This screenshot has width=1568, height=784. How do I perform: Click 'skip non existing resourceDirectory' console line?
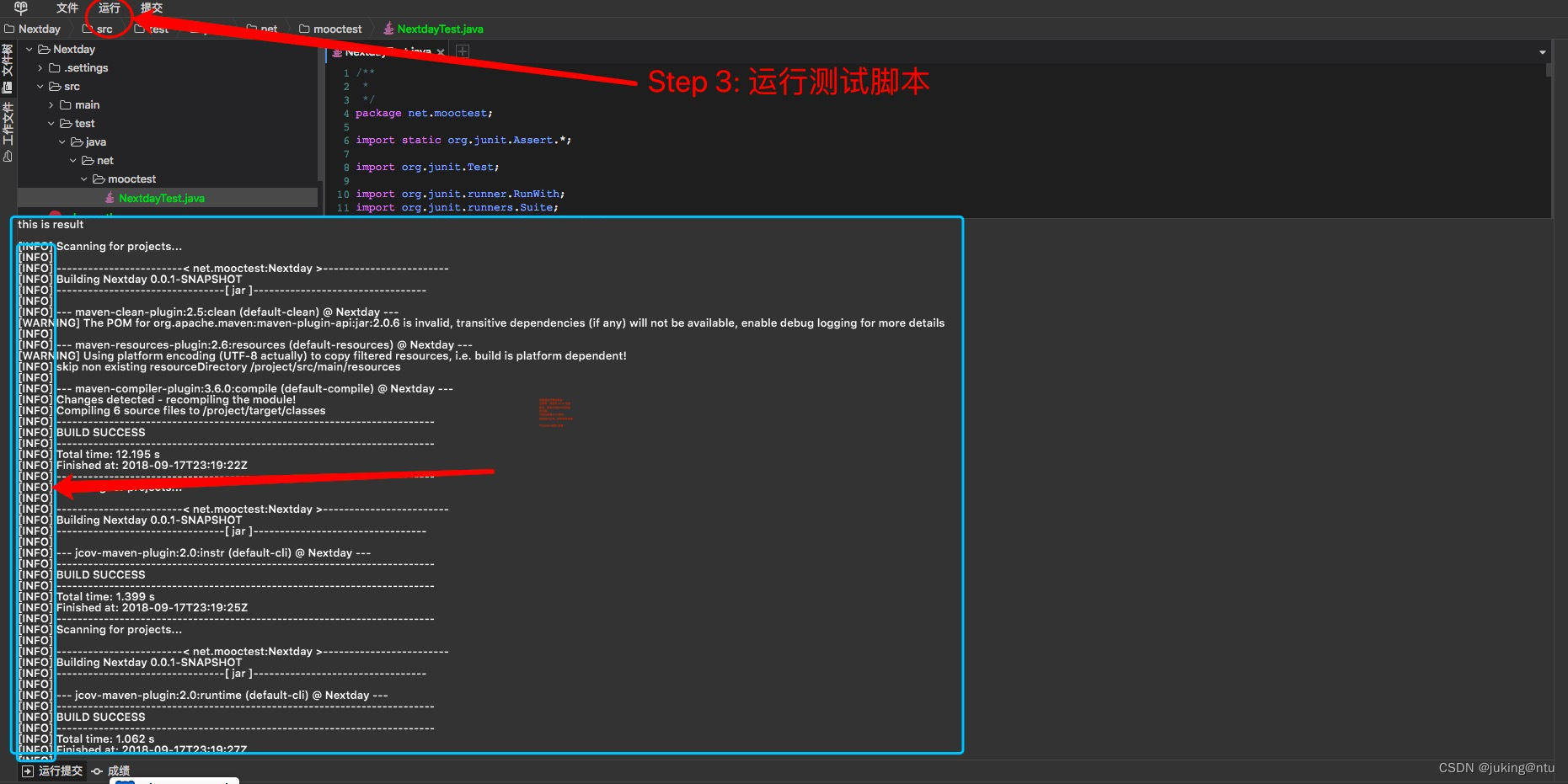click(210, 367)
